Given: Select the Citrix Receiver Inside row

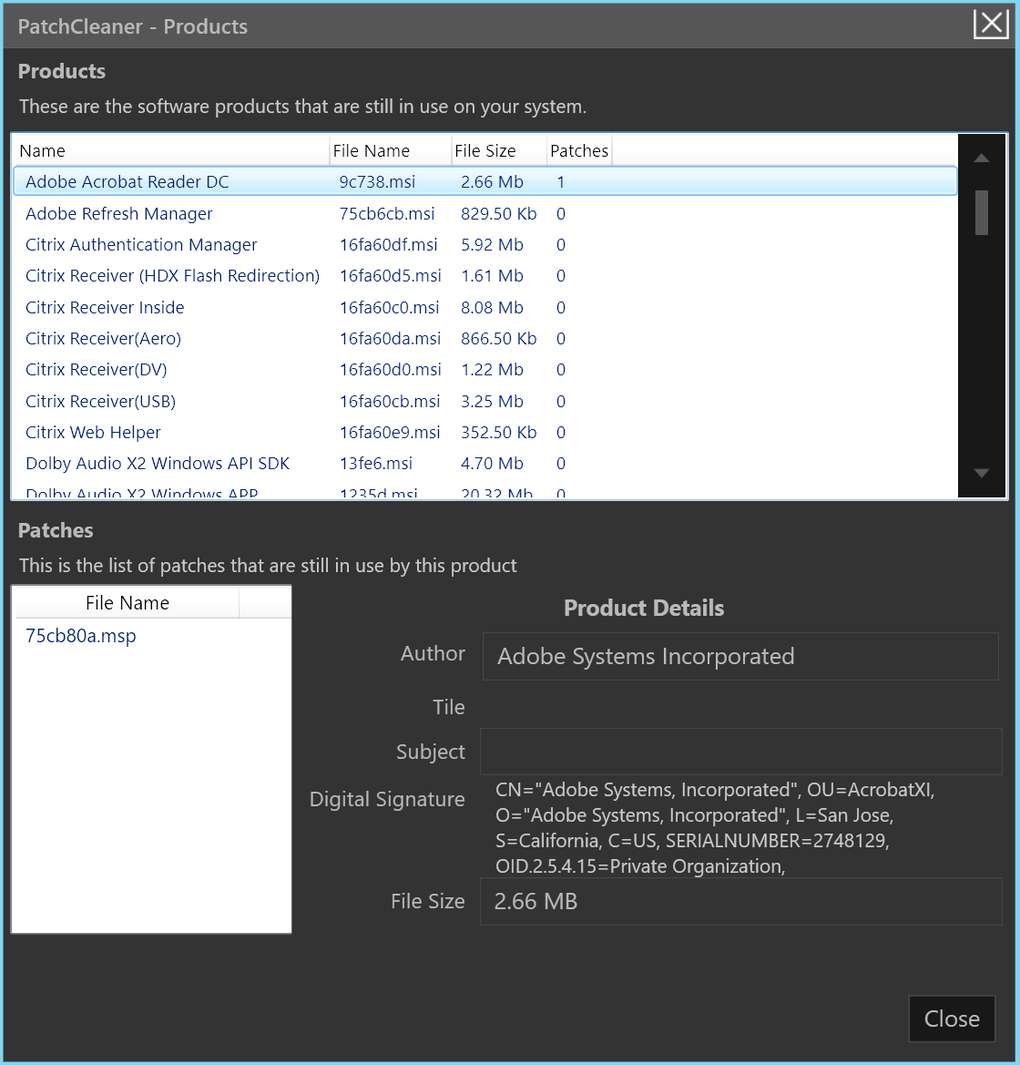Looking at the screenshot, I should 485,307.
